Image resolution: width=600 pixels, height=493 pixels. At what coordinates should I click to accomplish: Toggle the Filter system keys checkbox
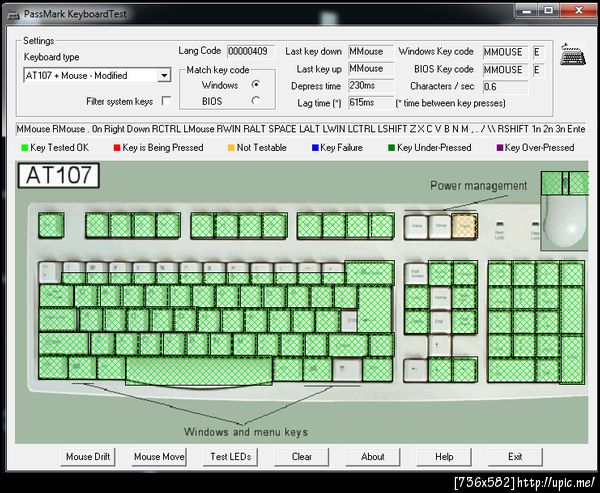pyautogui.click(x=166, y=101)
